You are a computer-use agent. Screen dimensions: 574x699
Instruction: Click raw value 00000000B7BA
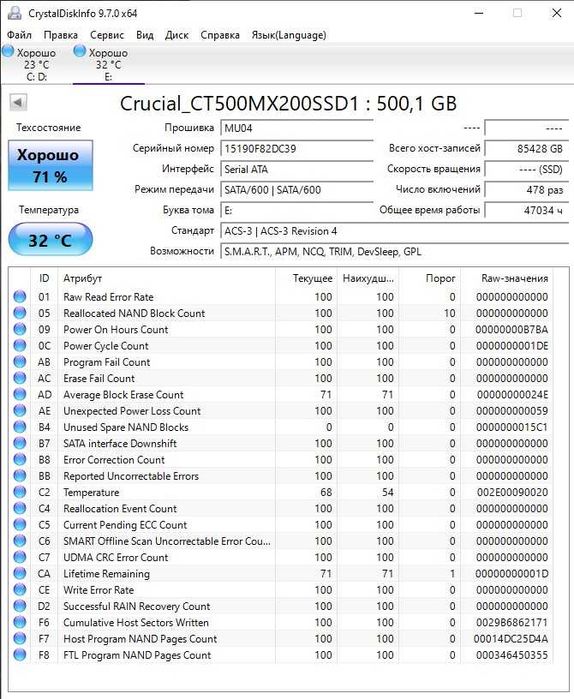(512, 329)
